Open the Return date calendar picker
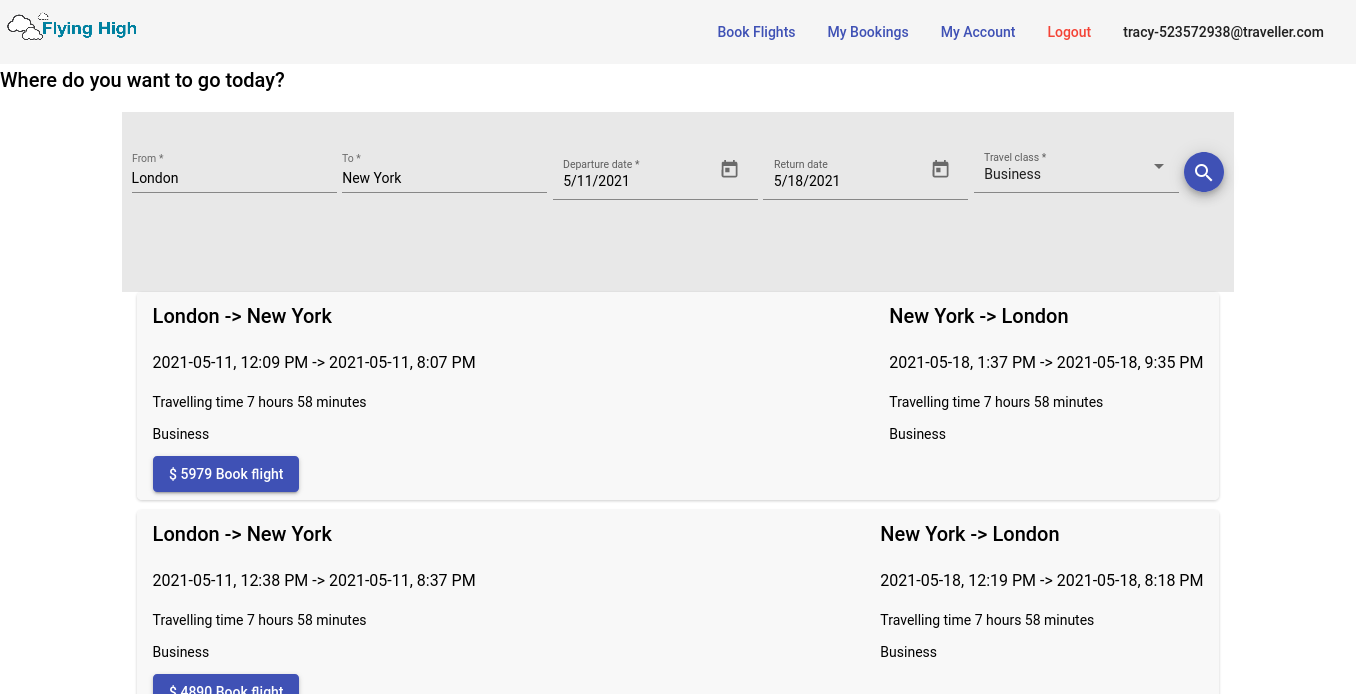The height and width of the screenshot is (694, 1366). click(940, 170)
